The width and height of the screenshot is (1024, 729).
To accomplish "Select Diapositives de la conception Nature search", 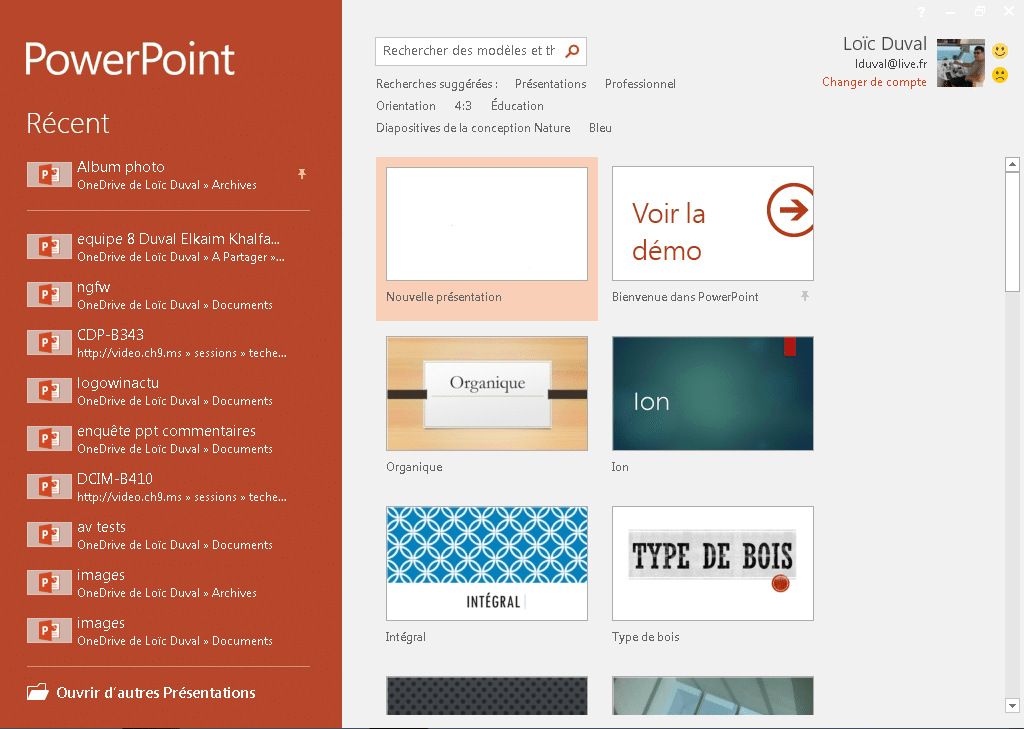I will click(x=473, y=128).
